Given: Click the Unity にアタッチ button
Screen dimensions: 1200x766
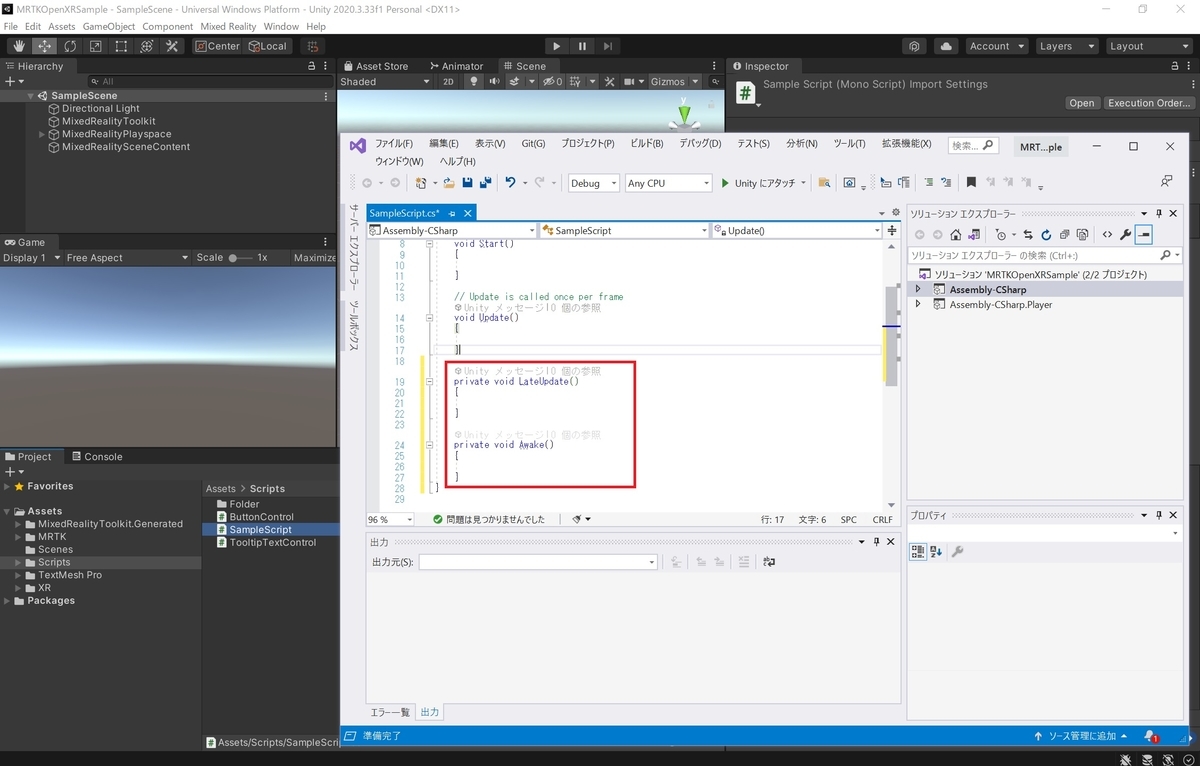Looking at the screenshot, I should coord(764,183).
